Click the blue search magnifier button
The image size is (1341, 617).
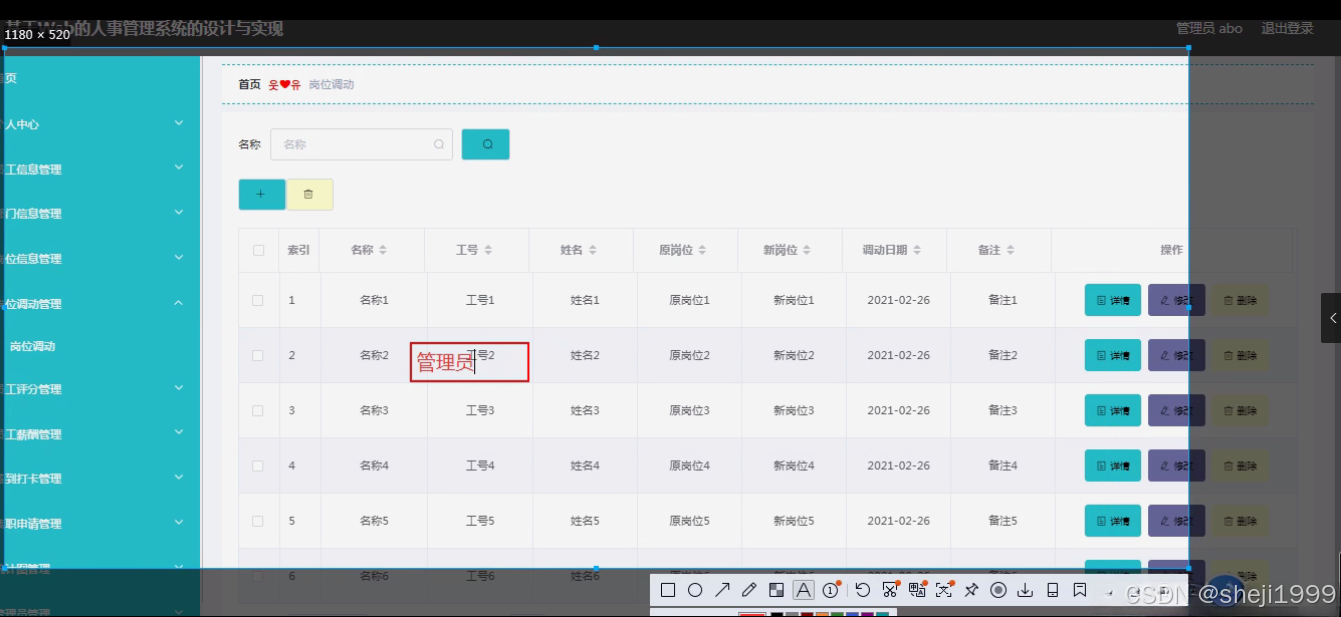coord(485,144)
